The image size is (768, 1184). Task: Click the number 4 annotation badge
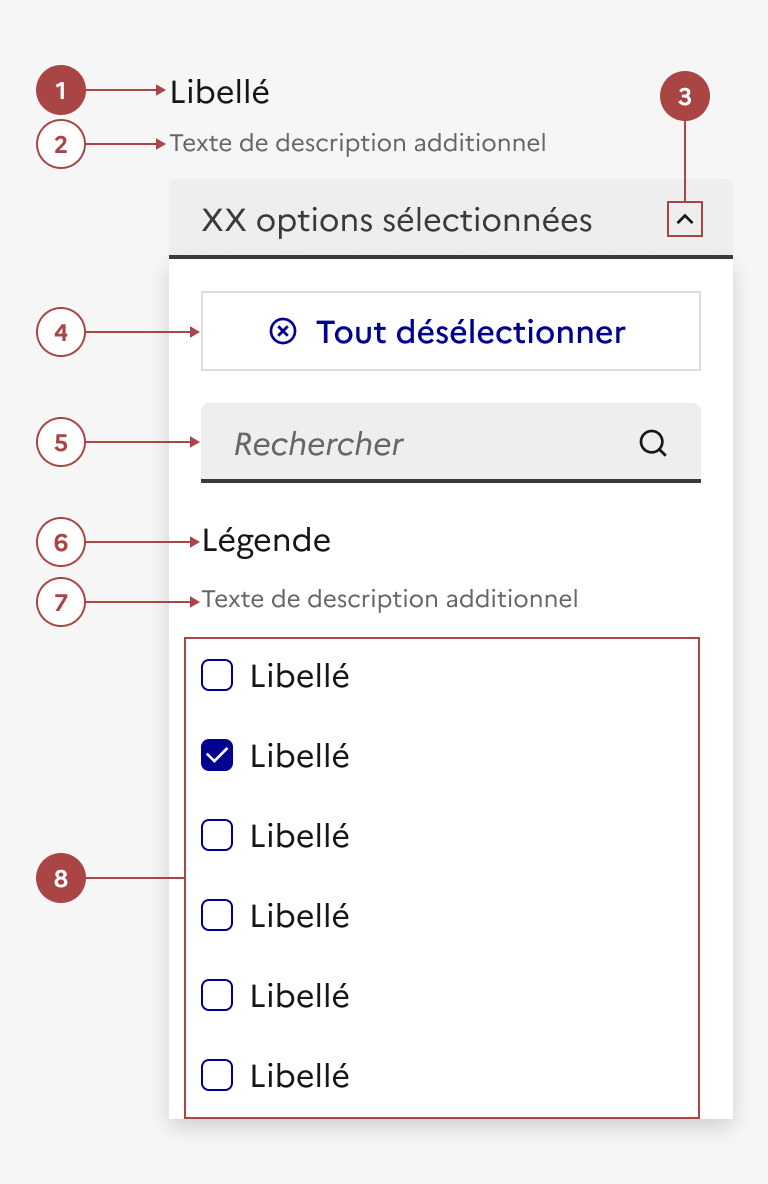pos(61,331)
